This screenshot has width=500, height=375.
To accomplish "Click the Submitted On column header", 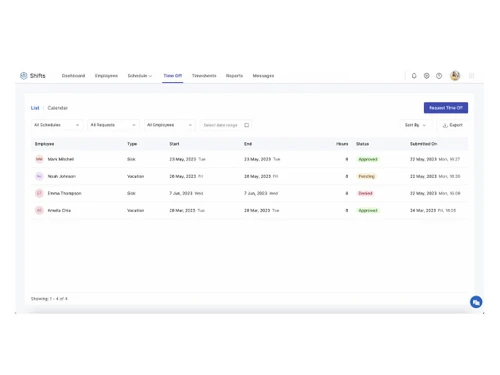I will 423,144.
